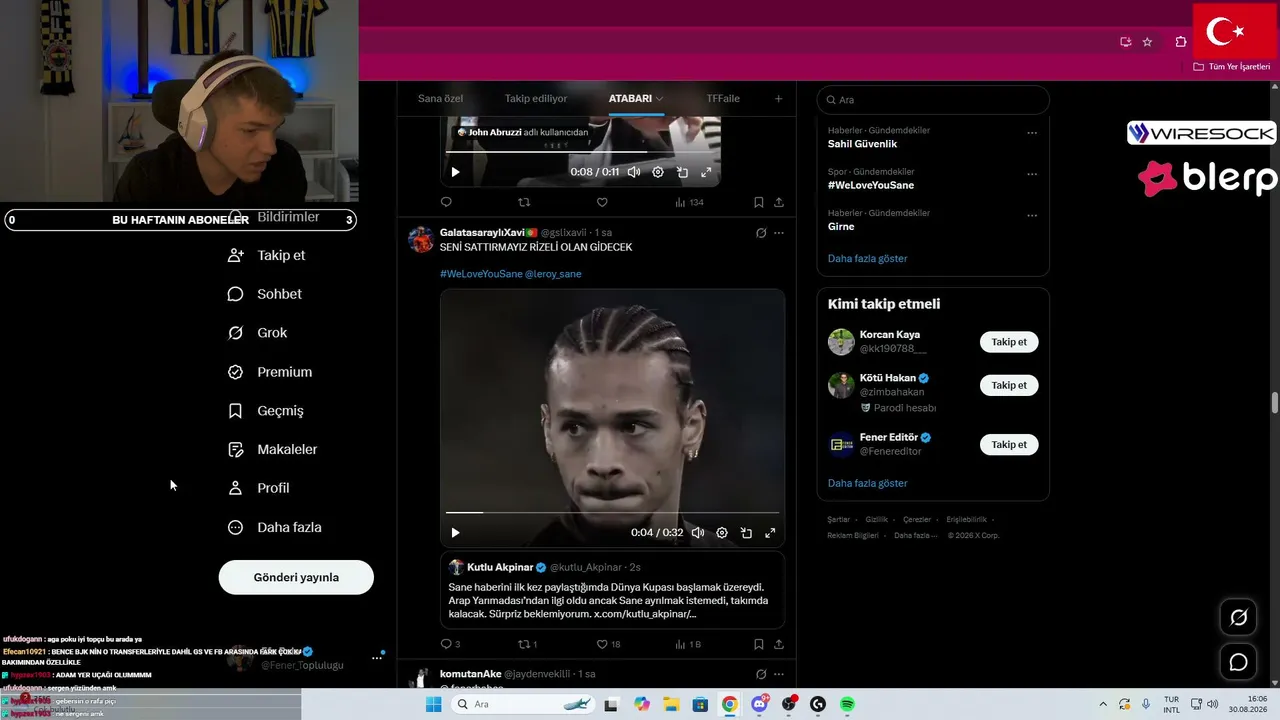This screenshot has height=720, width=1280.
Task: Follow Fener Editör
Action: tap(1009, 445)
